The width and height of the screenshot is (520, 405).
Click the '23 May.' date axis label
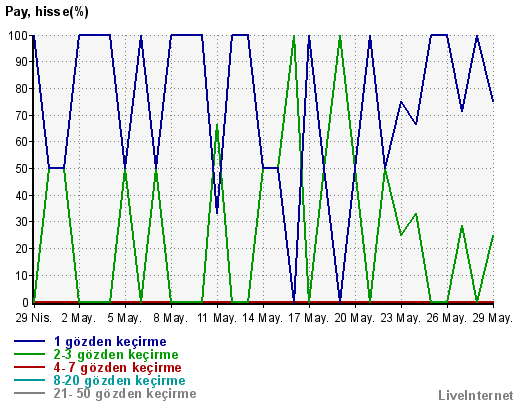401,318
